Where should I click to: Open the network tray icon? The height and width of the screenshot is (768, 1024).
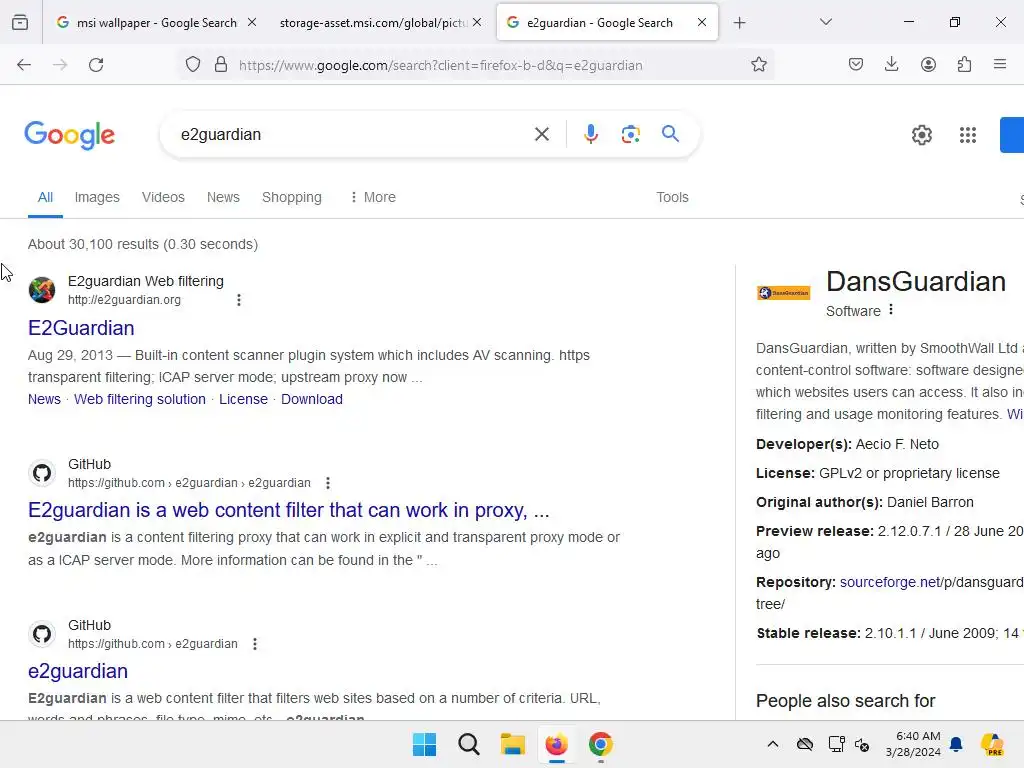coord(837,744)
